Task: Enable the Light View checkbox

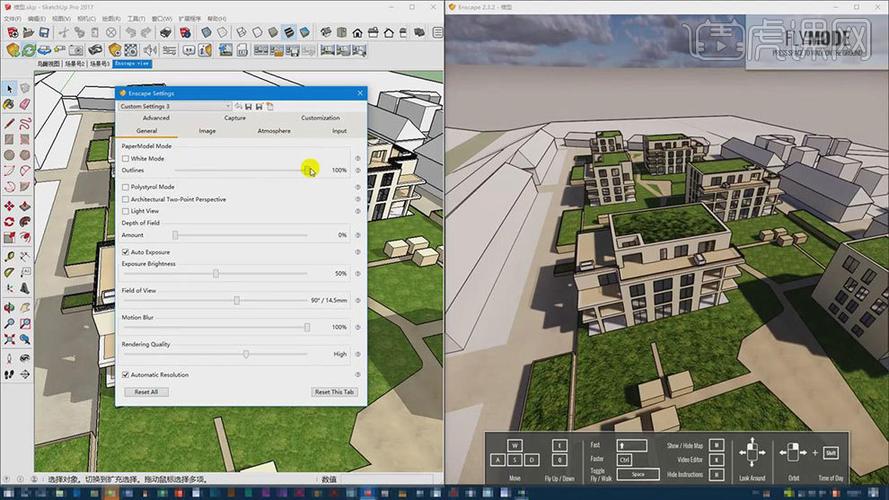Action: (x=125, y=211)
